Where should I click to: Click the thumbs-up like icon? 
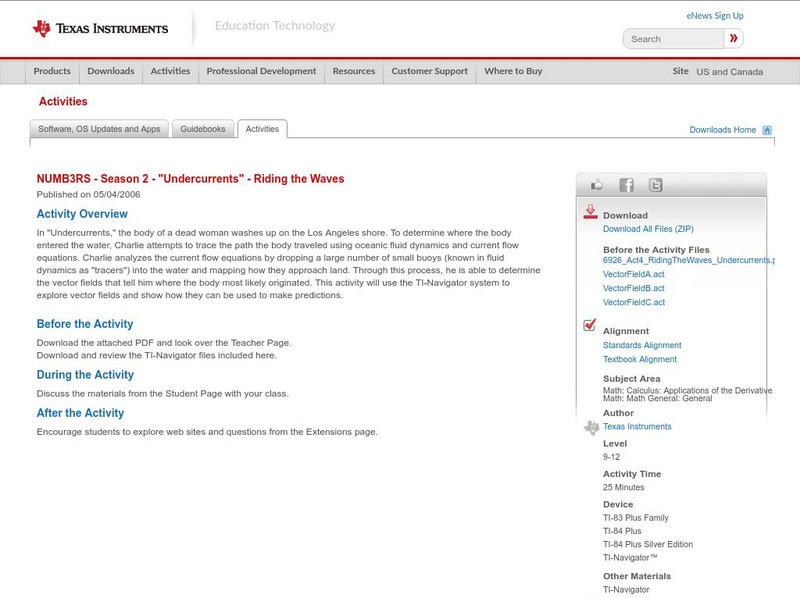coord(596,185)
